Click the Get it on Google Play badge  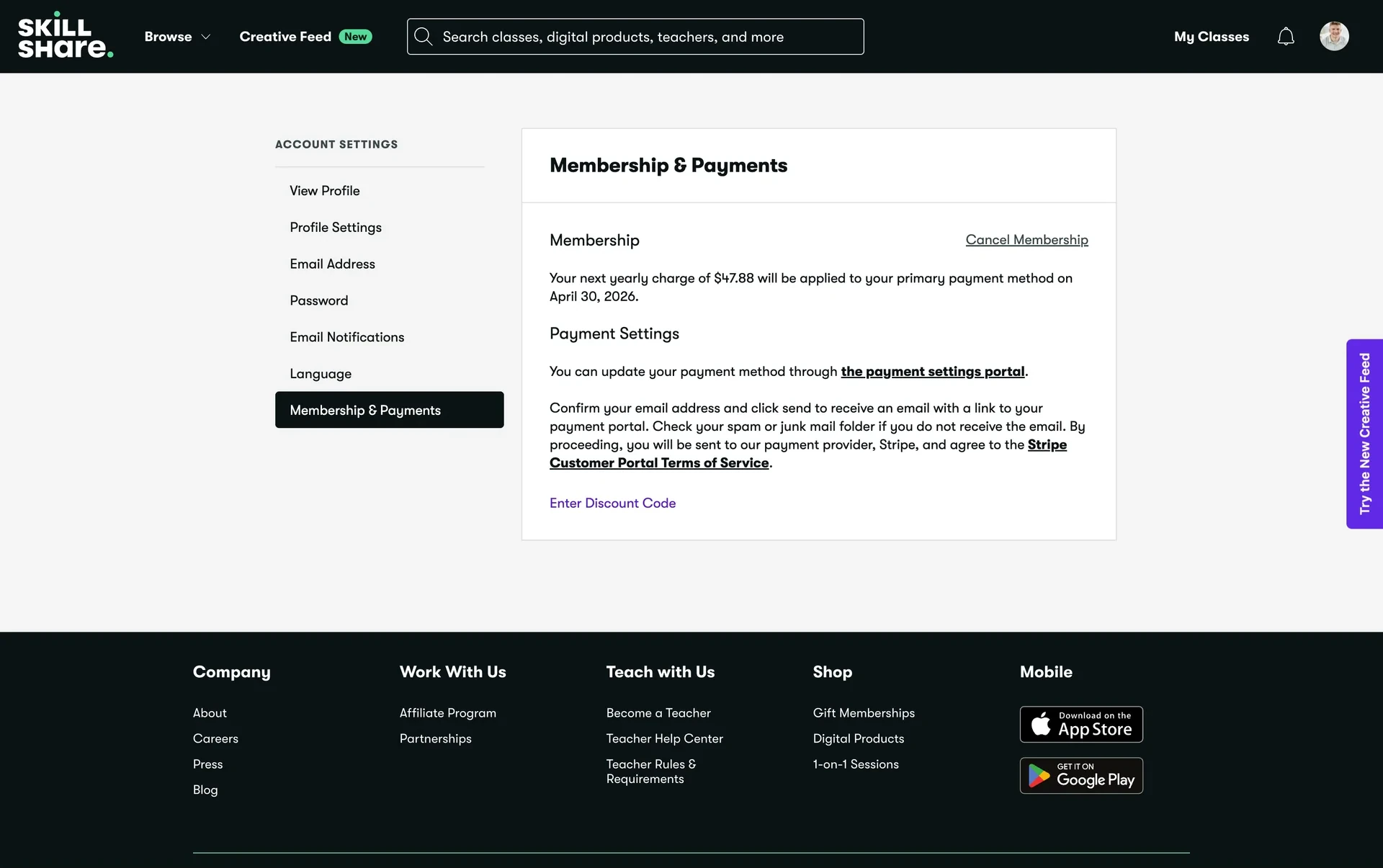click(x=1081, y=776)
